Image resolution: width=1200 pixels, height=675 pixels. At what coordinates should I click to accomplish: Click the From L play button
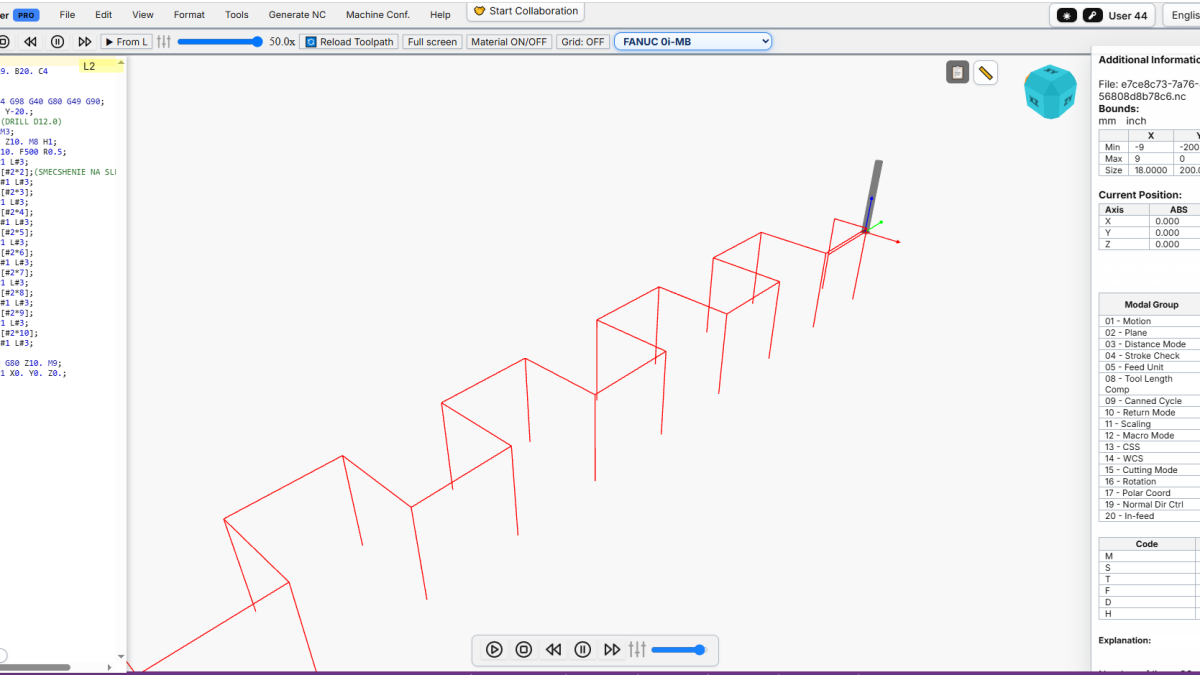[x=126, y=42]
